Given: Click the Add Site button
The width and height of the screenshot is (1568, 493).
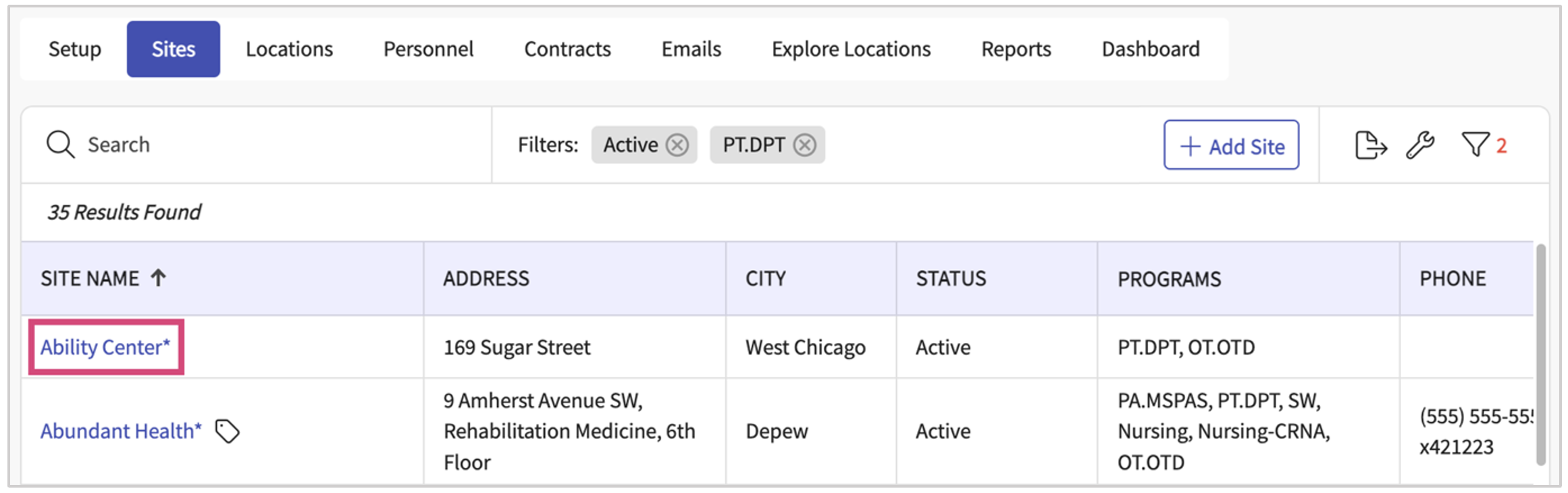Looking at the screenshot, I should (1231, 145).
